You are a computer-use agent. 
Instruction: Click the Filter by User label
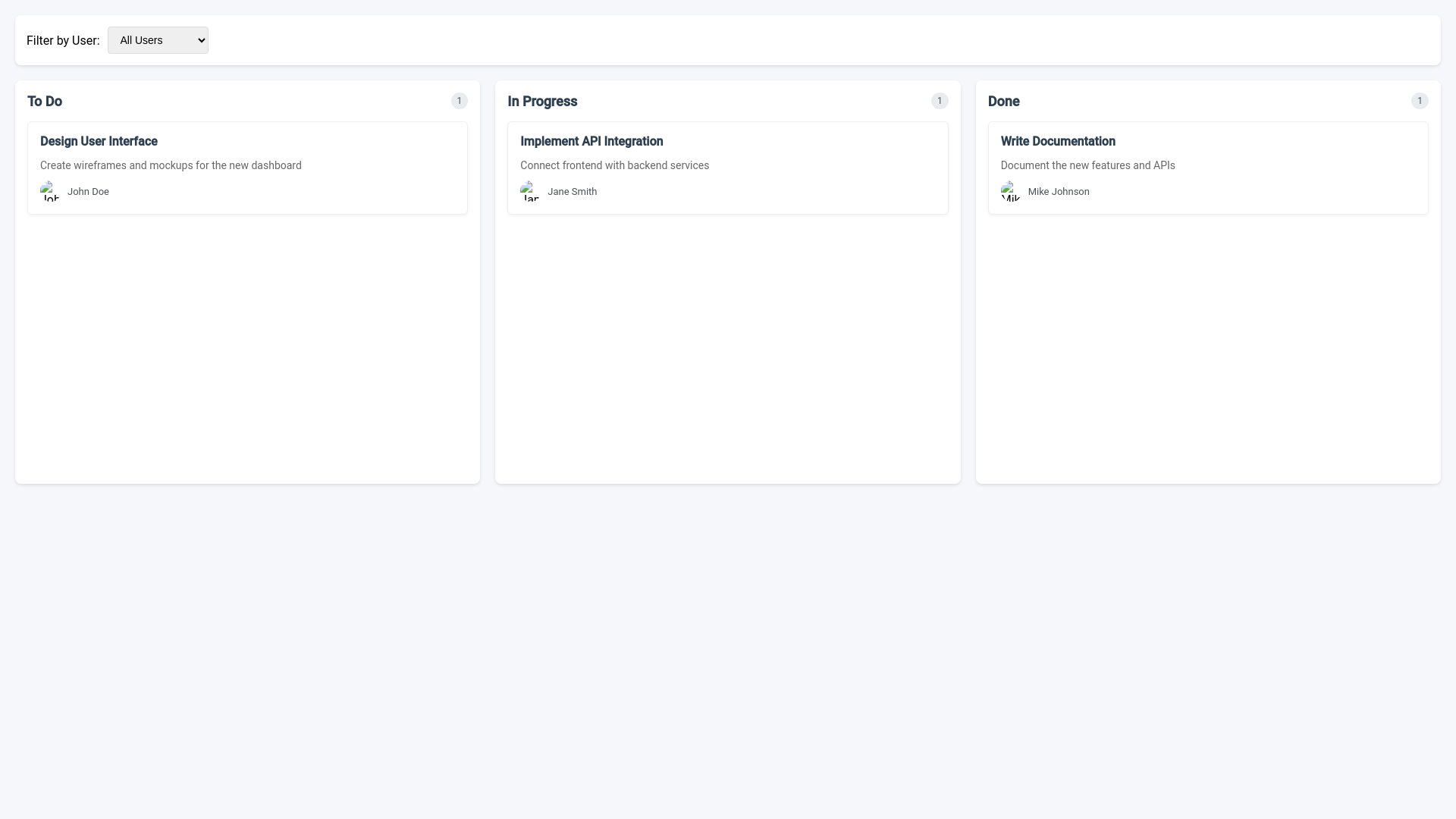pyautogui.click(x=63, y=40)
